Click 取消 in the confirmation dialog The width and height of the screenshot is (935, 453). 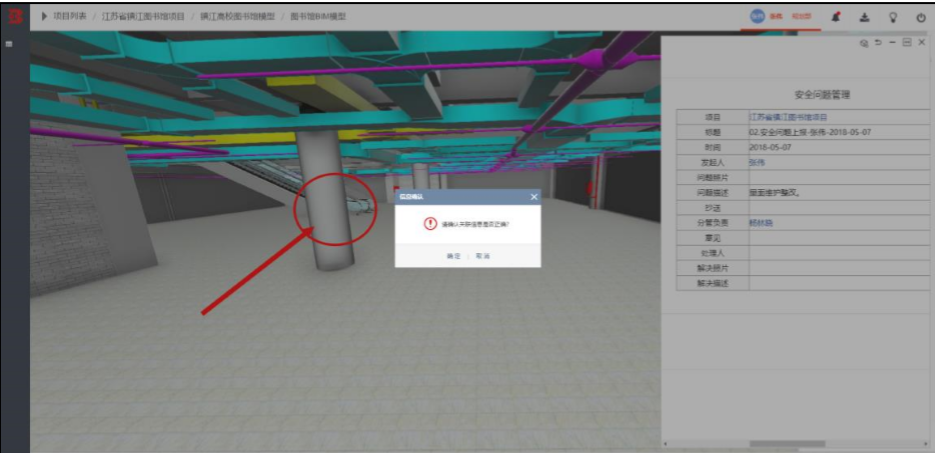point(482,256)
